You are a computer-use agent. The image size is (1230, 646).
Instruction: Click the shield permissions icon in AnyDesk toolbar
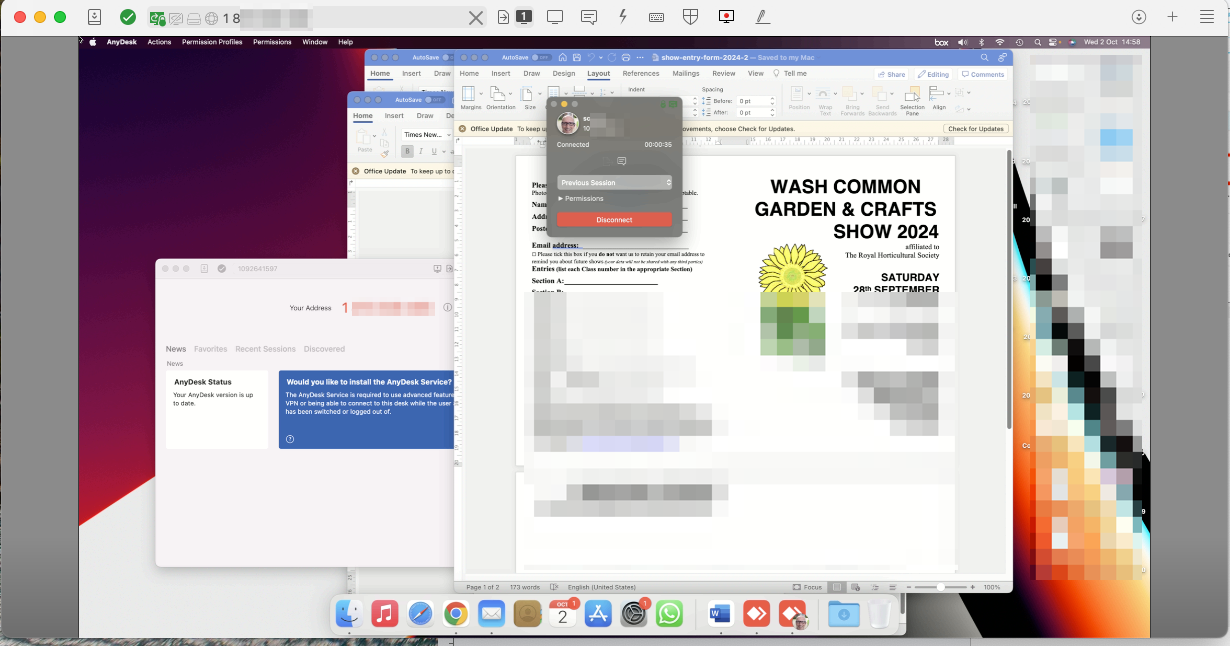(690, 17)
